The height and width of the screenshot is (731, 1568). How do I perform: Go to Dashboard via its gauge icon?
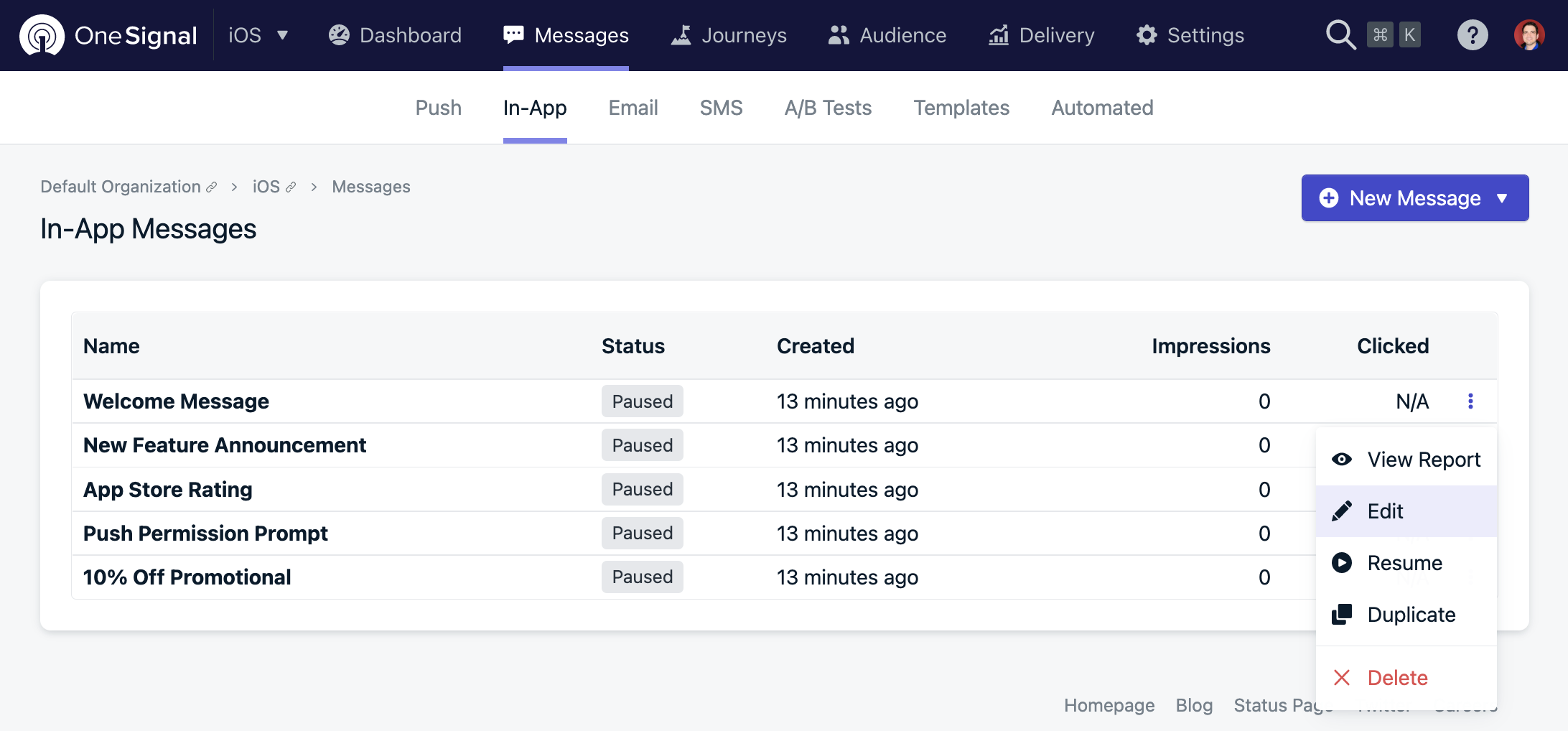pos(339,35)
